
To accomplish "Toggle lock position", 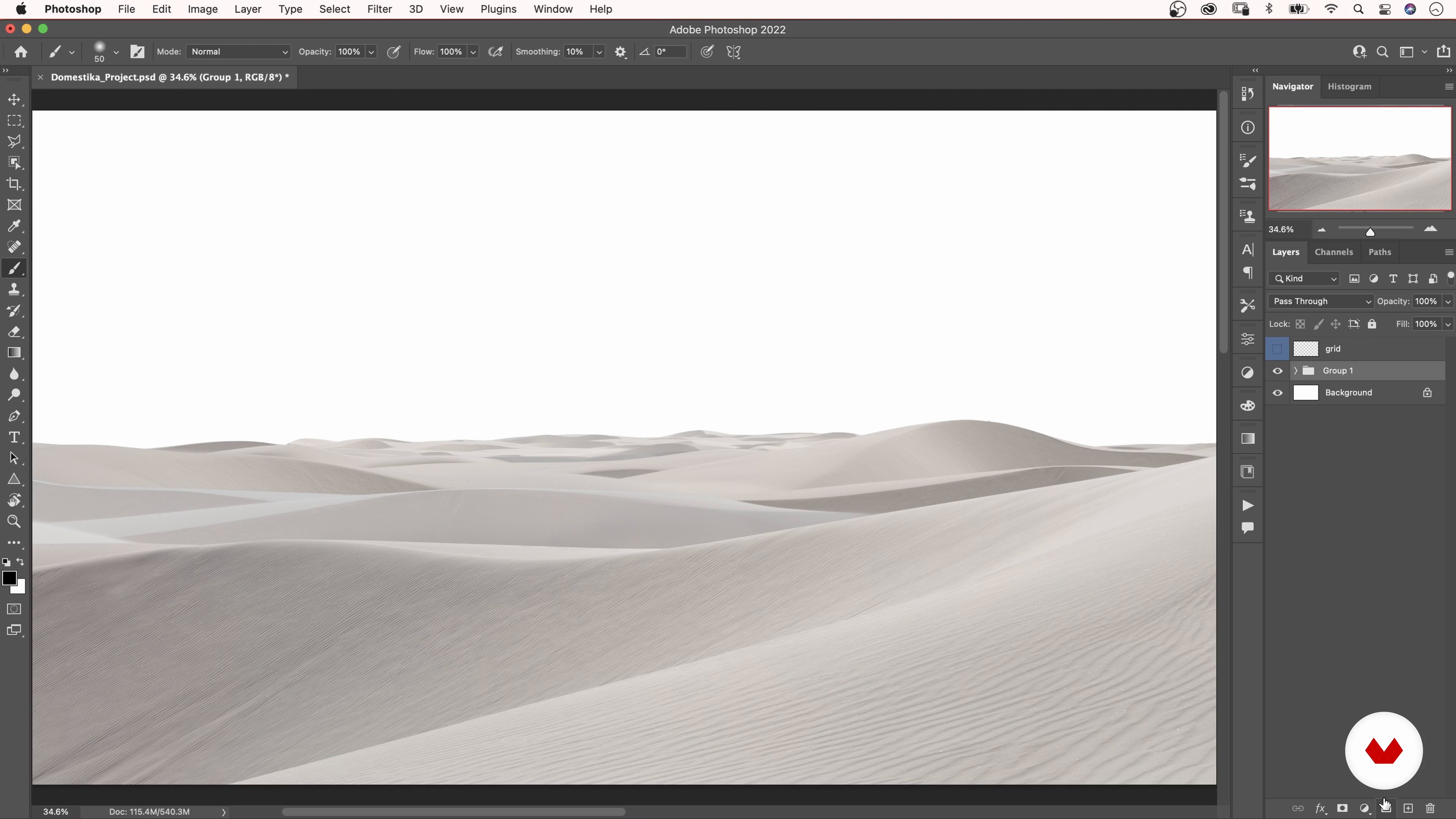I will (x=1335, y=324).
